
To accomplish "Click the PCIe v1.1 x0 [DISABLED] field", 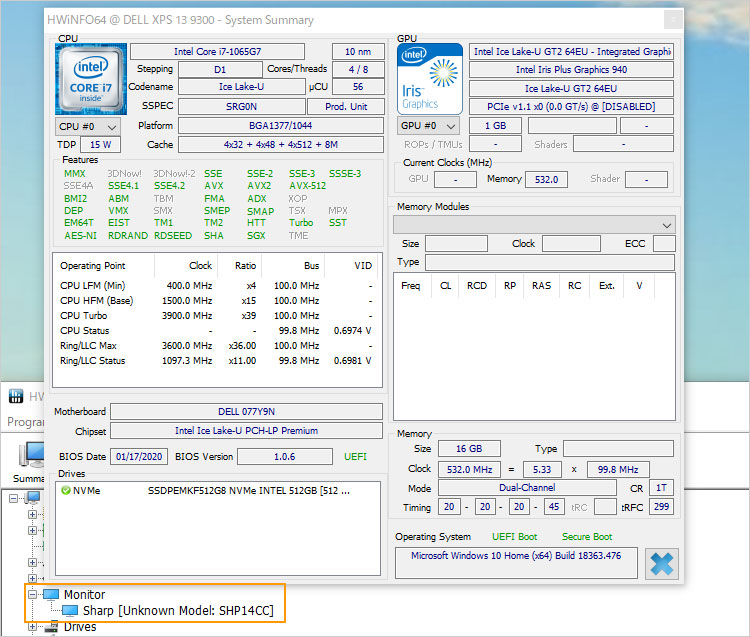I will 571,107.
